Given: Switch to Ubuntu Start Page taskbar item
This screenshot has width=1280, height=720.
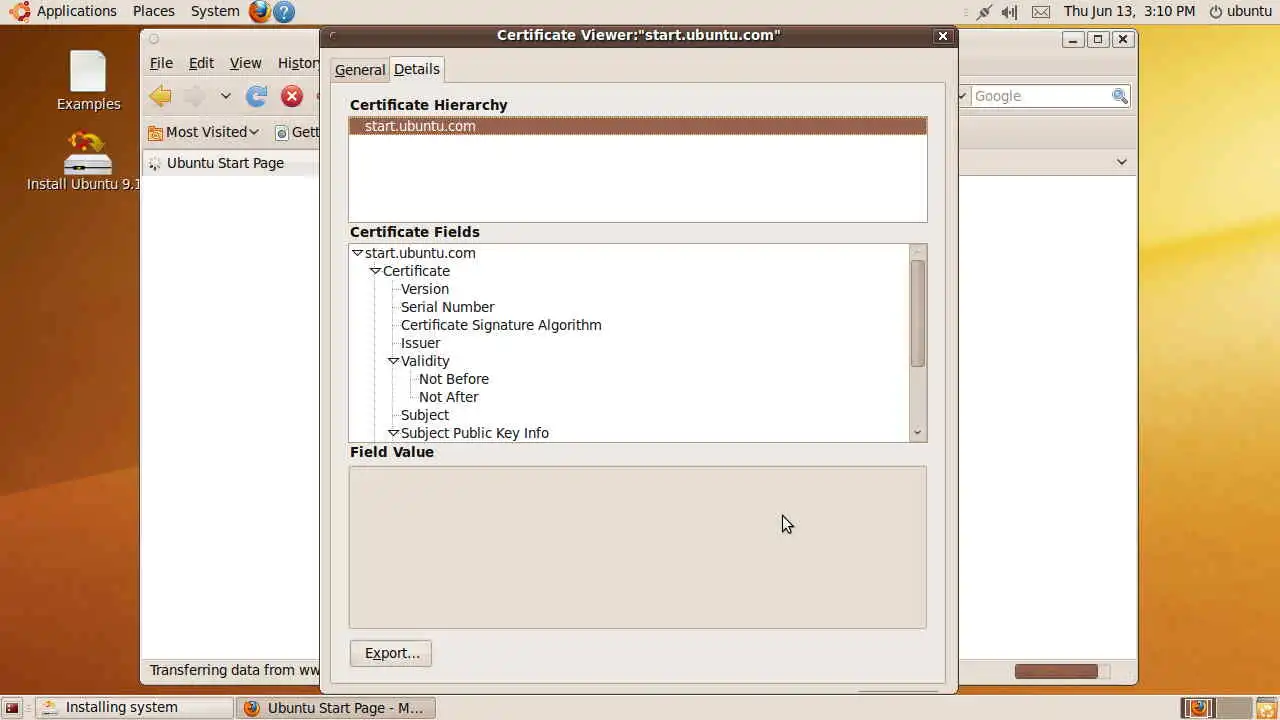Looking at the screenshot, I should pos(335,708).
